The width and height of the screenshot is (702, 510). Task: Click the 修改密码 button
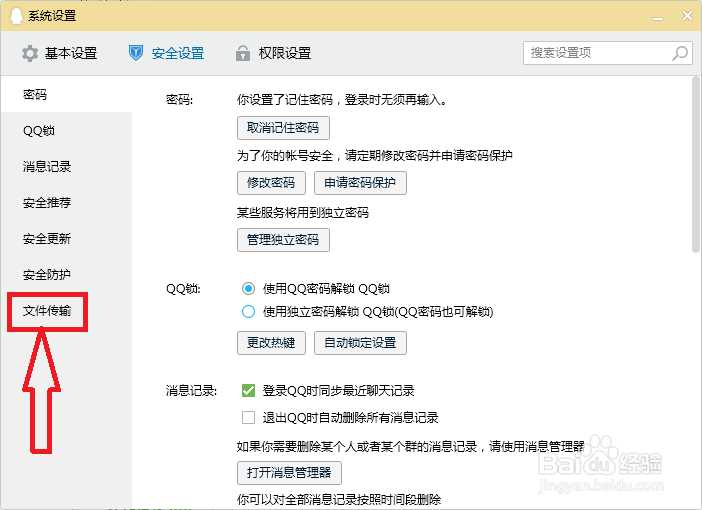[x=271, y=183]
